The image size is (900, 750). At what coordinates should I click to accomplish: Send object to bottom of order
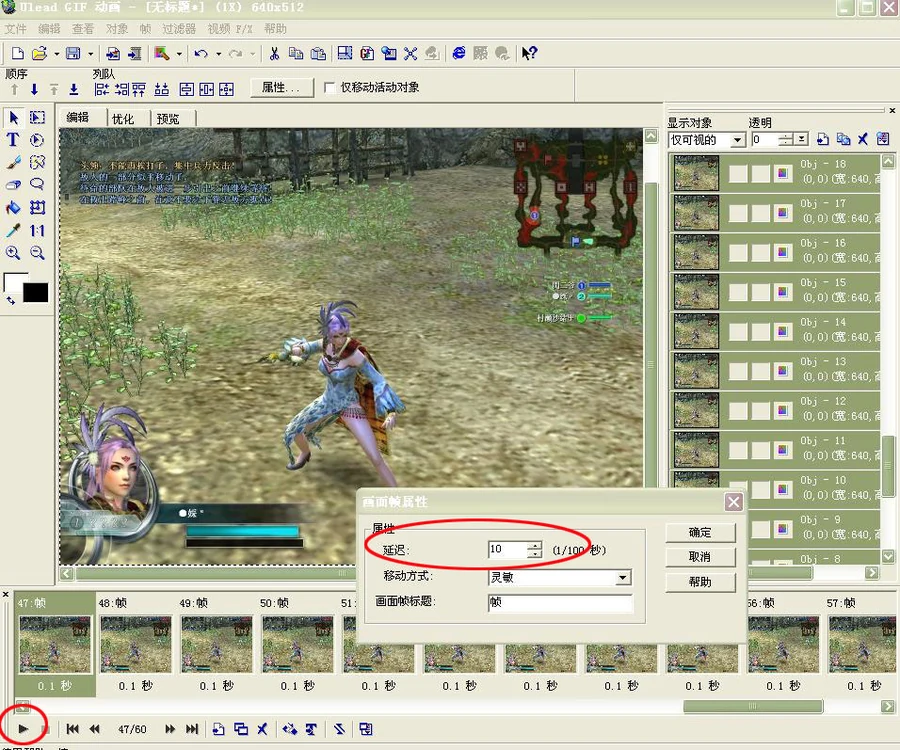pyautogui.click(x=74, y=90)
